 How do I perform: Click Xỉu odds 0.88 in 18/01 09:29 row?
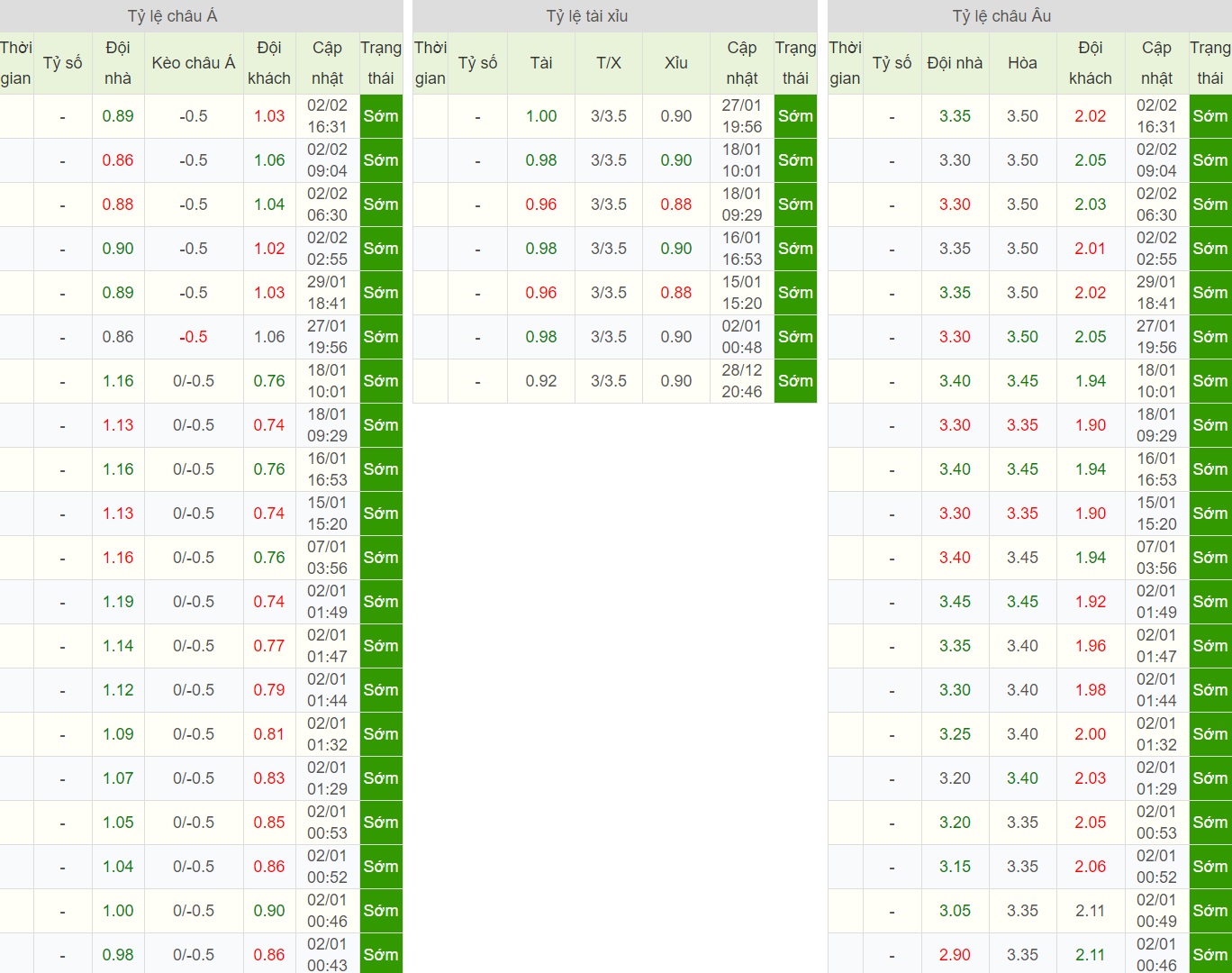click(676, 205)
